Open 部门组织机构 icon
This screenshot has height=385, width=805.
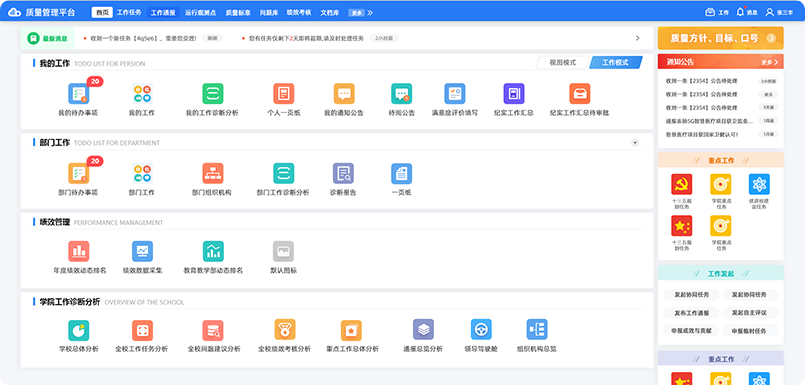[213, 174]
